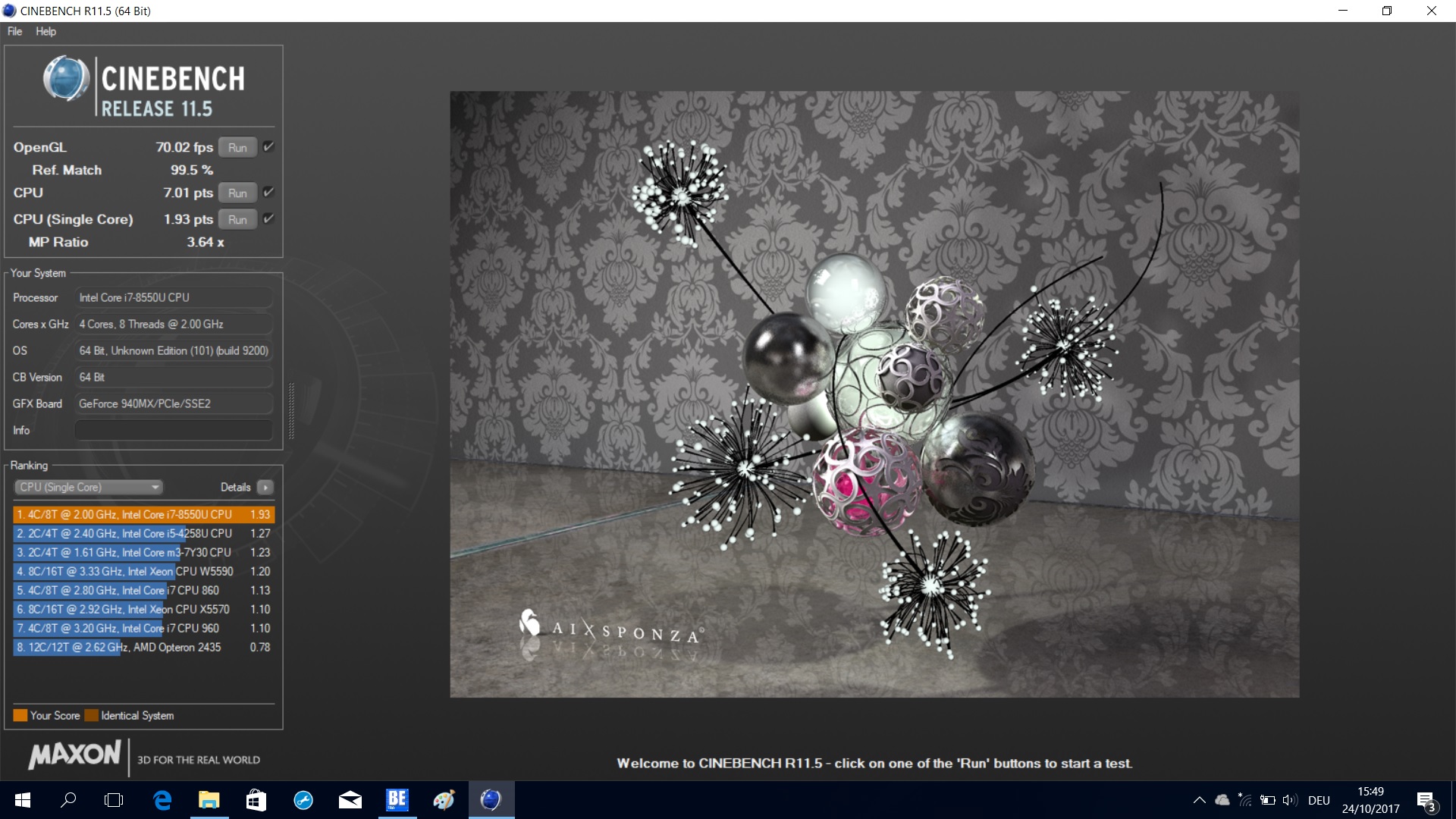Open the BE app in taskbar
1456x819 pixels.
(397, 800)
